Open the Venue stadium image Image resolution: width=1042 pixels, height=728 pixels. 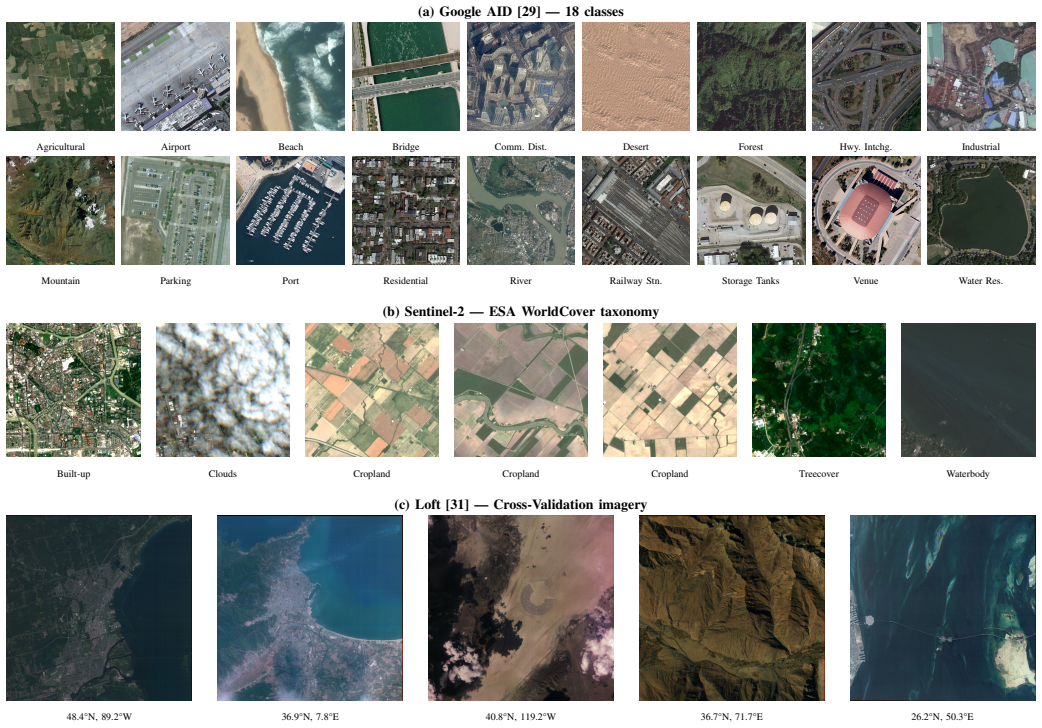866,211
